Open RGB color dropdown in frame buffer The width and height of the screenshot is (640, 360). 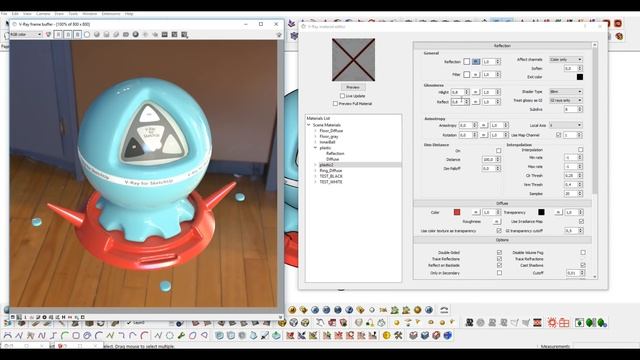coord(26,35)
